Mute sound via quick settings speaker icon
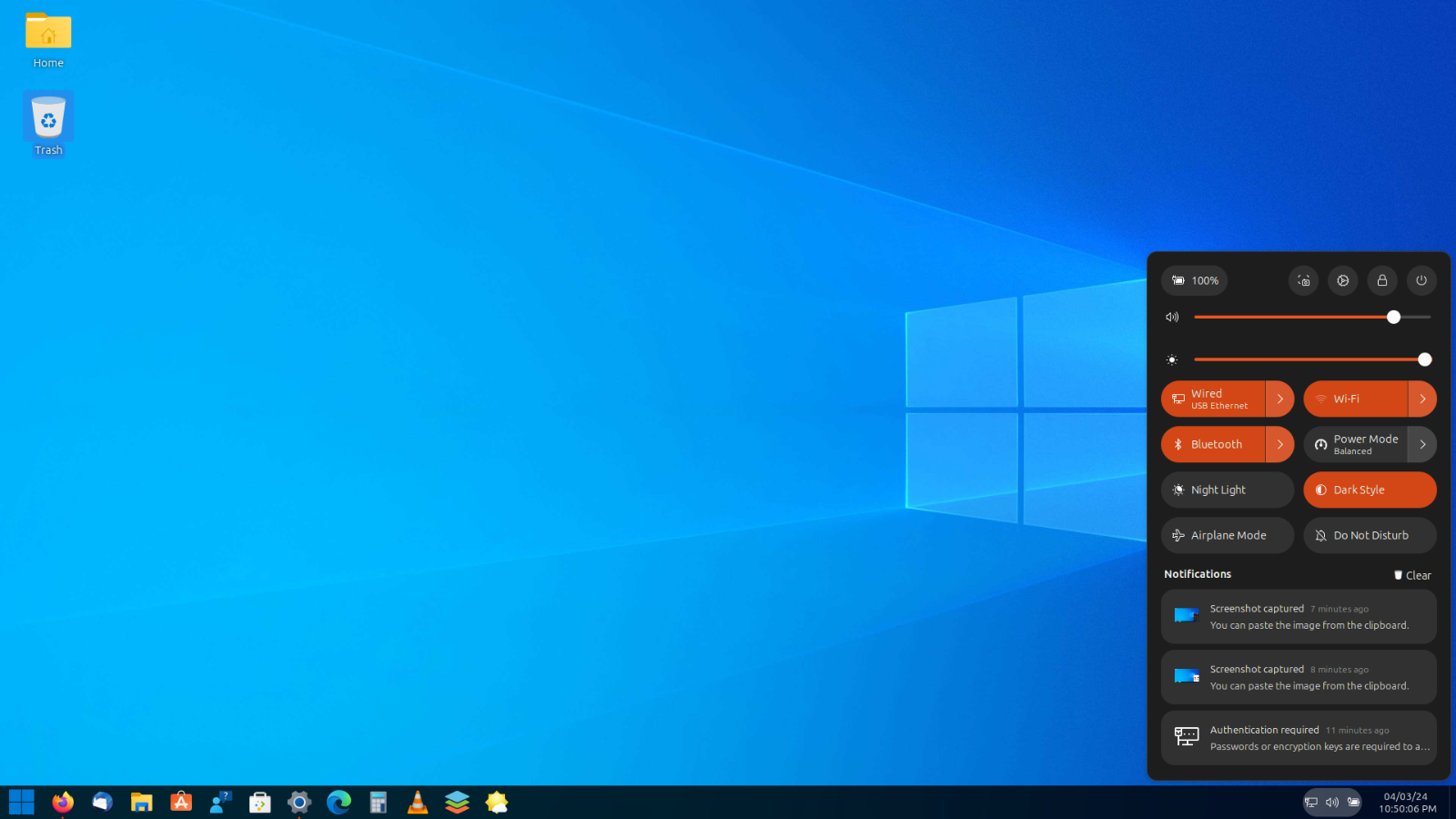Image resolution: width=1456 pixels, height=819 pixels. [x=1172, y=317]
